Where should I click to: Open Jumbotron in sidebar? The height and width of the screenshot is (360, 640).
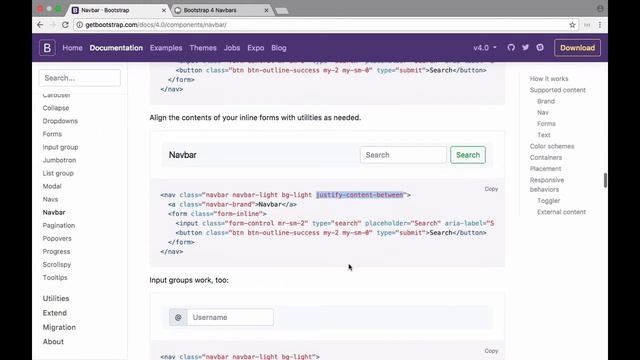pos(59,160)
